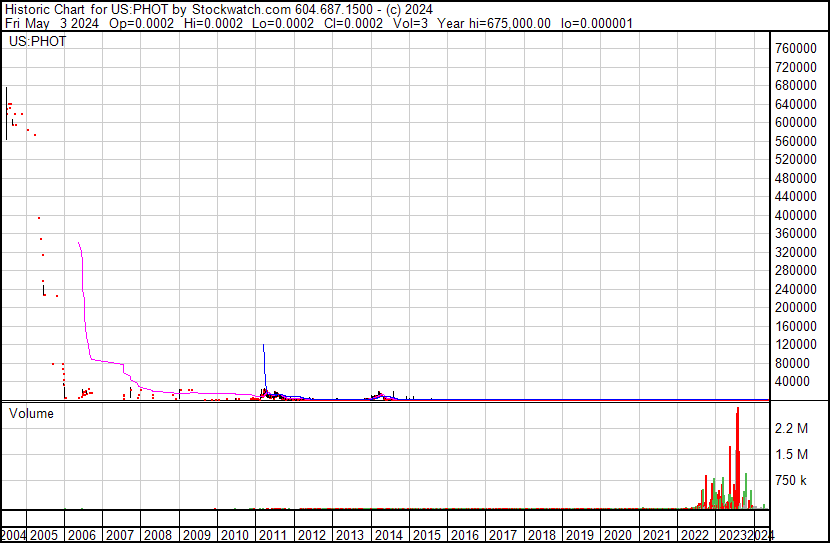Click the 320000 price axis value
The image size is (830, 543).
[x=796, y=252]
